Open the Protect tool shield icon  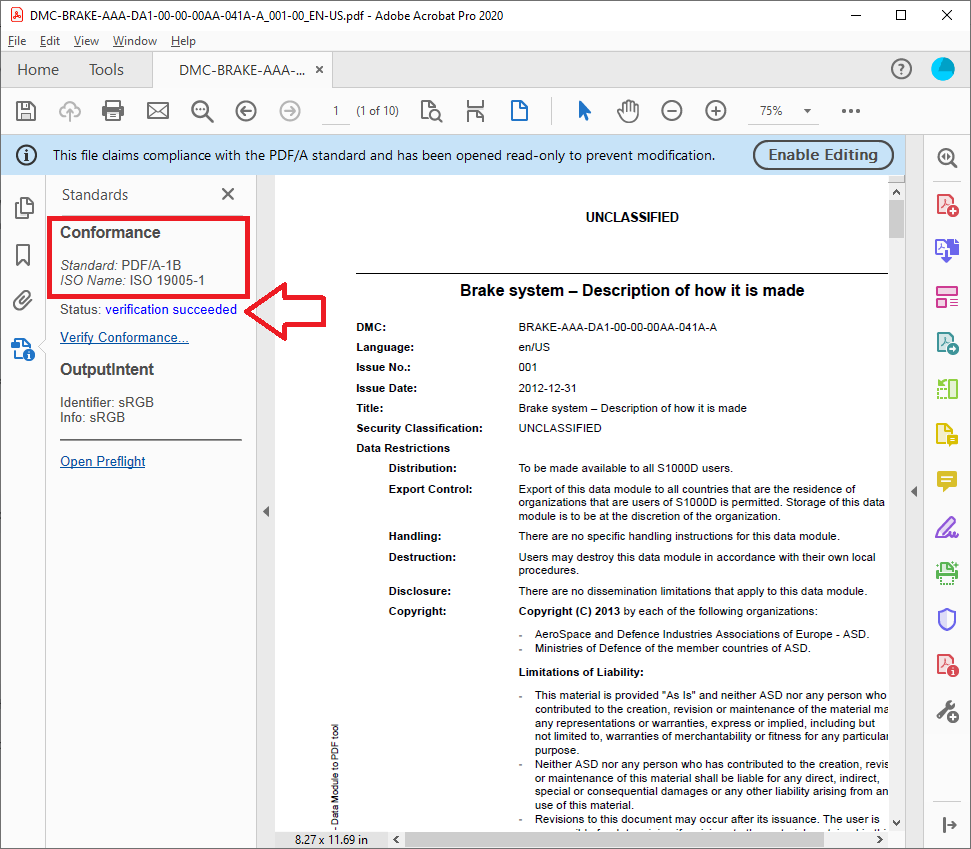[946, 619]
